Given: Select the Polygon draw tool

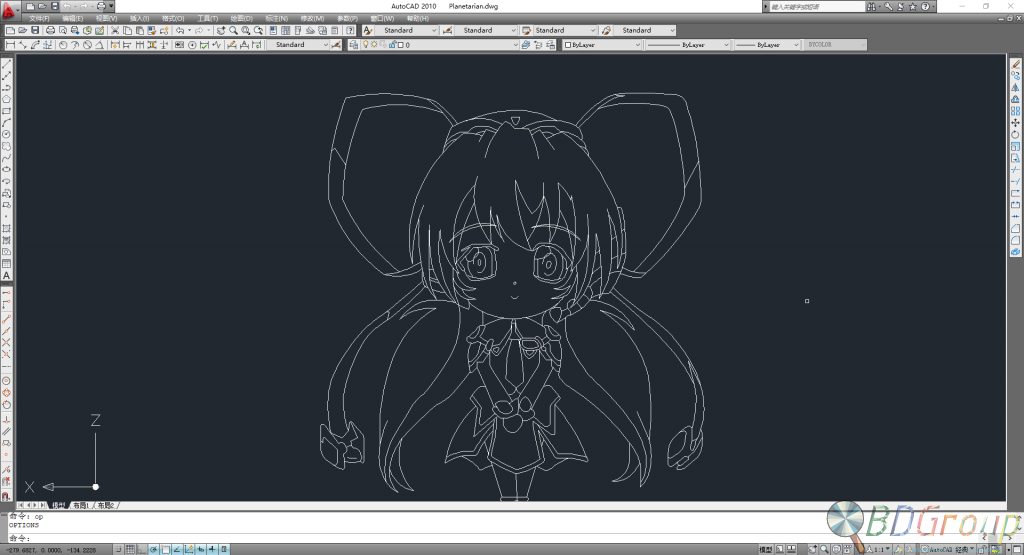Looking at the screenshot, I should click(7, 99).
